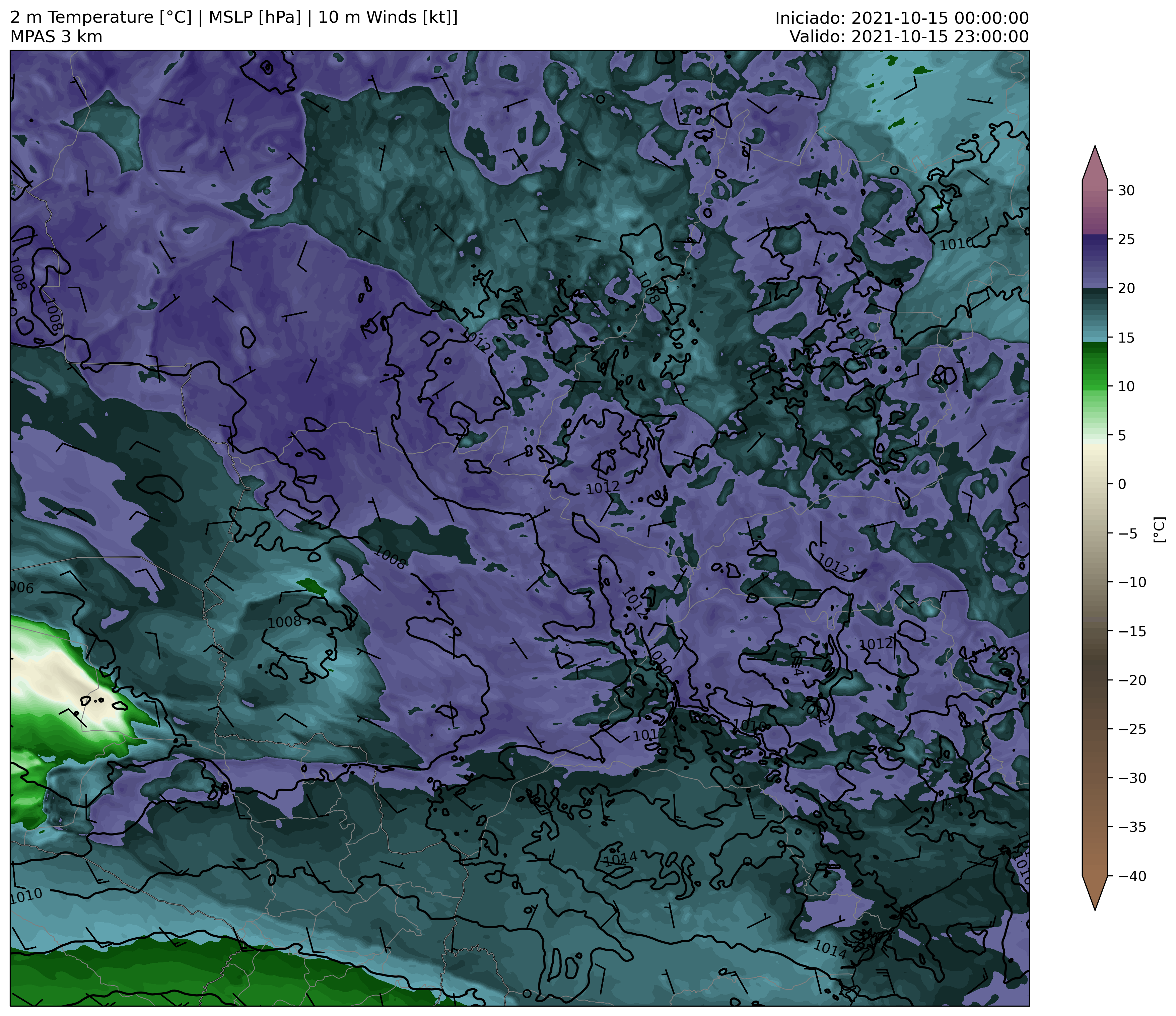Click the 'Iniciado: 2021-10-15 00:00:00' timestamp

(902, 18)
